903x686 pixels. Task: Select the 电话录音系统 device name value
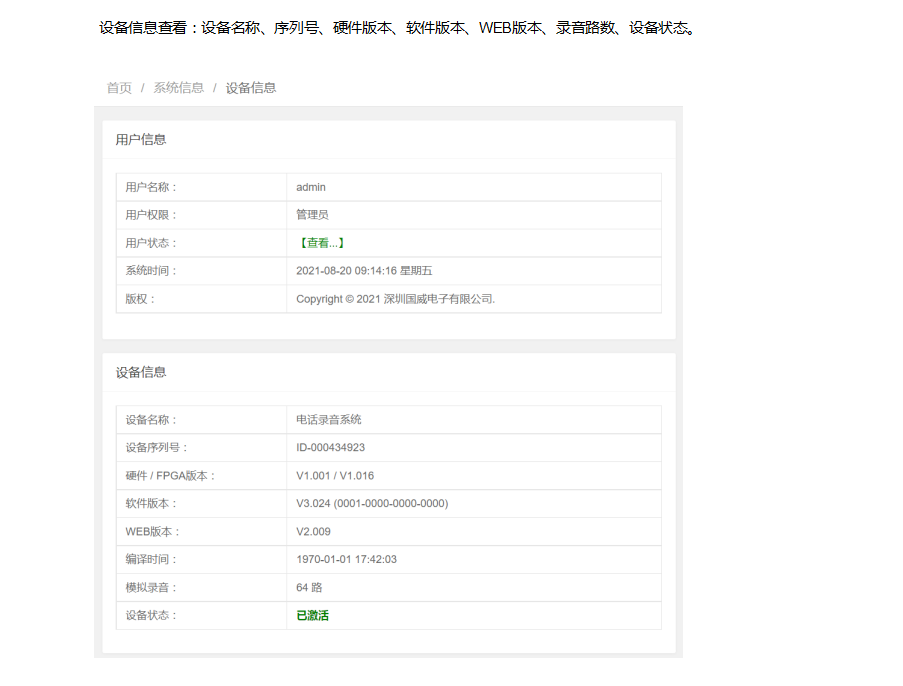pyautogui.click(x=329, y=420)
